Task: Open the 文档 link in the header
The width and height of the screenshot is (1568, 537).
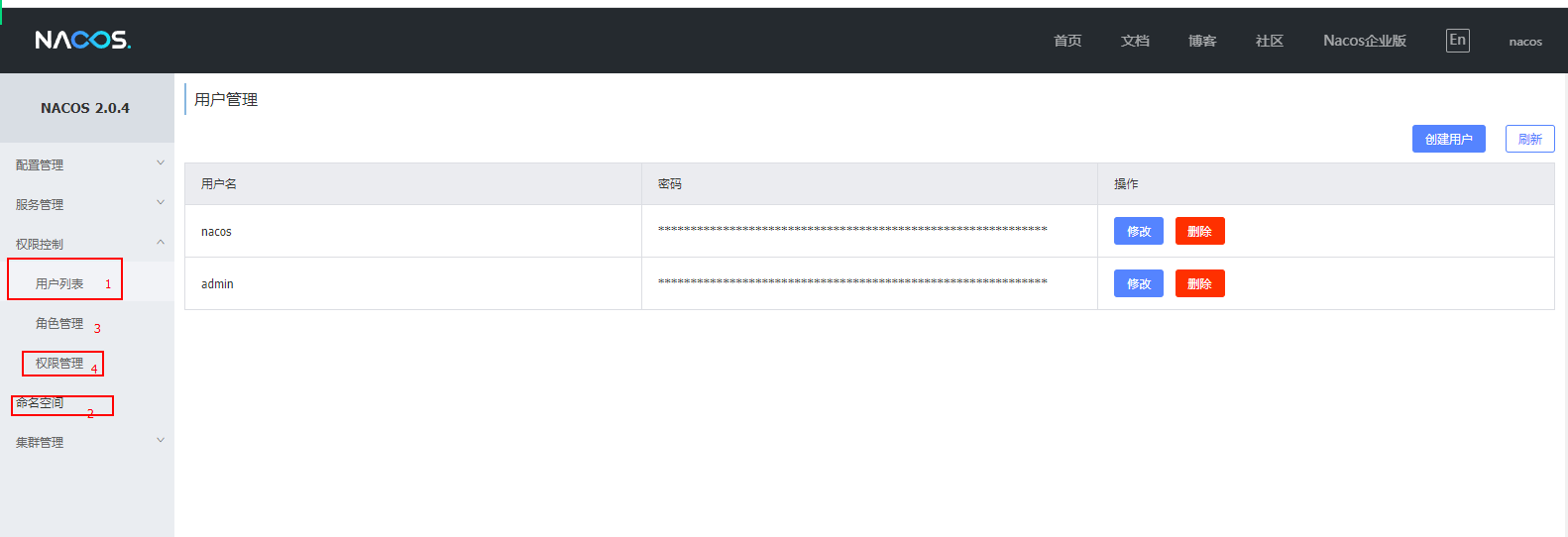Action: 1135,41
